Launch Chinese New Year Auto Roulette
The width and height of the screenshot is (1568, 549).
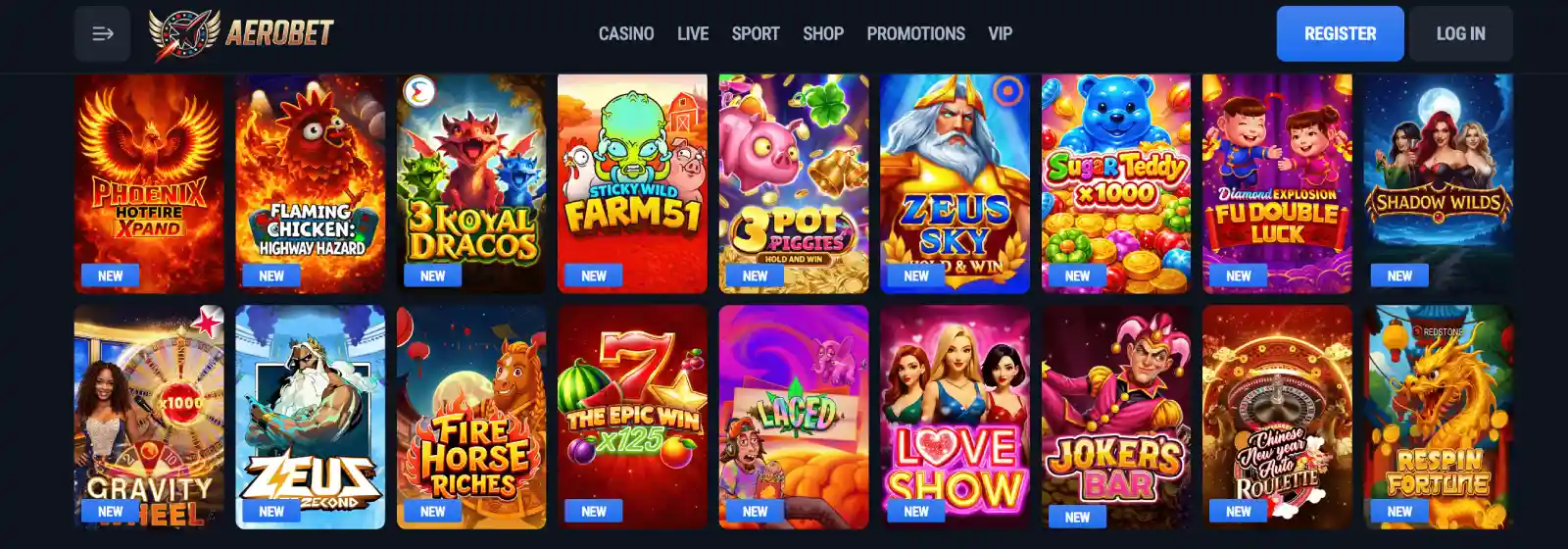(1277, 418)
